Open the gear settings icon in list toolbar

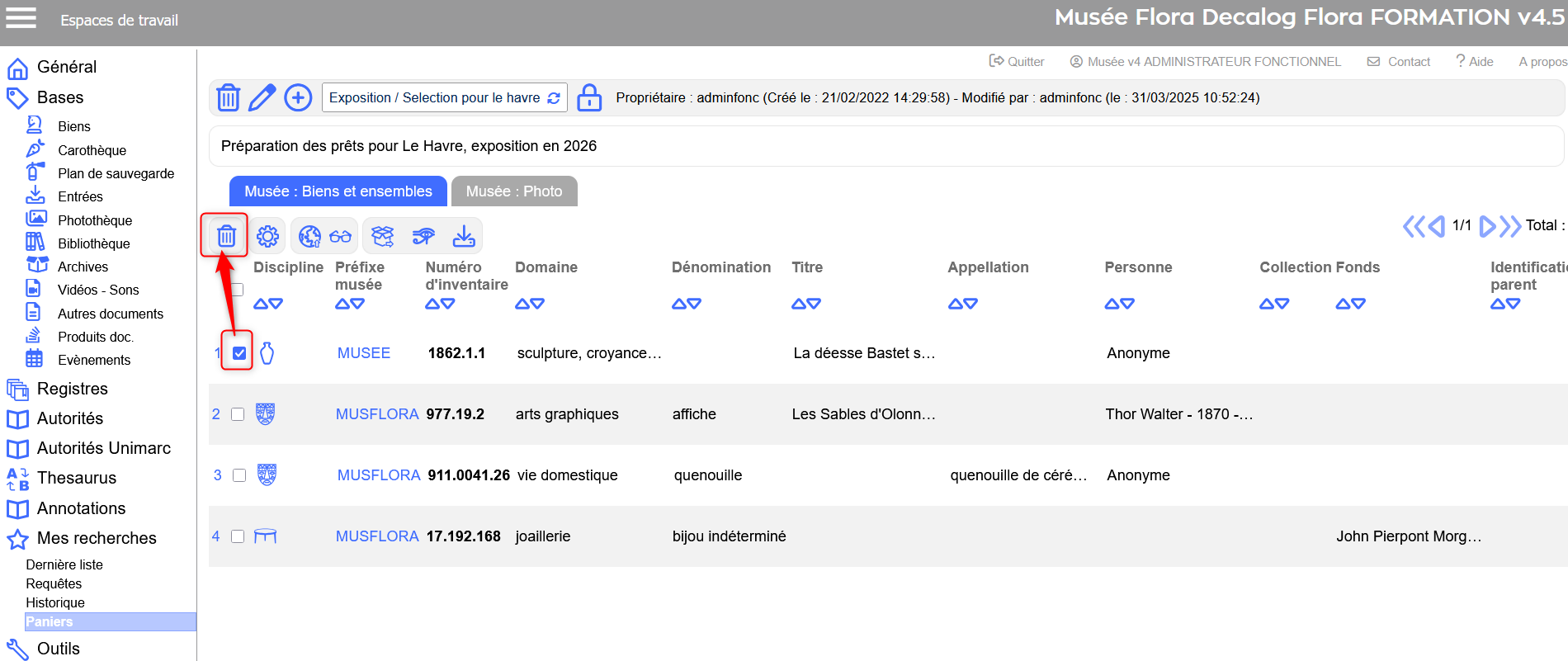point(267,237)
